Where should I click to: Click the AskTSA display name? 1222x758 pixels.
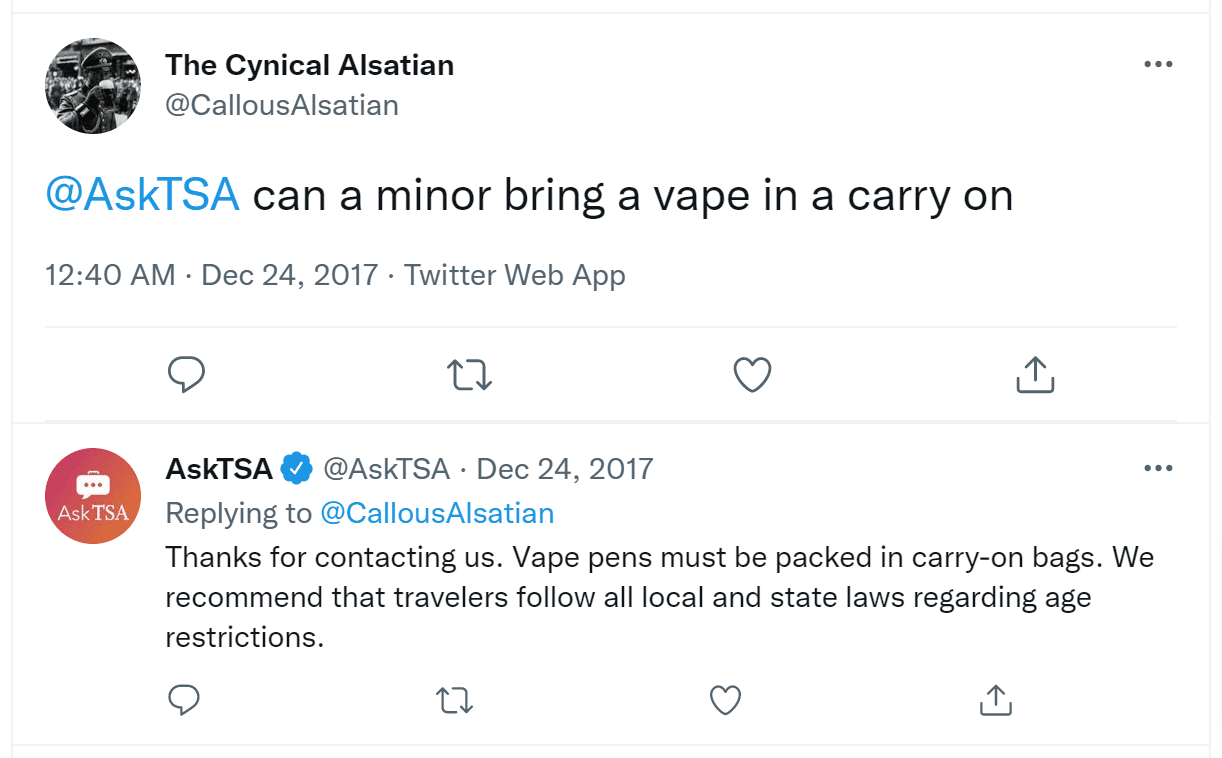(x=219, y=468)
